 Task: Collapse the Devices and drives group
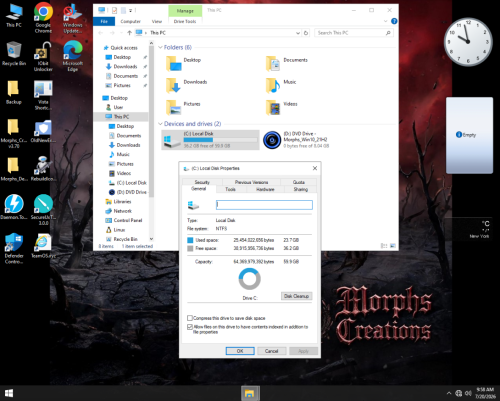tap(160, 124)
